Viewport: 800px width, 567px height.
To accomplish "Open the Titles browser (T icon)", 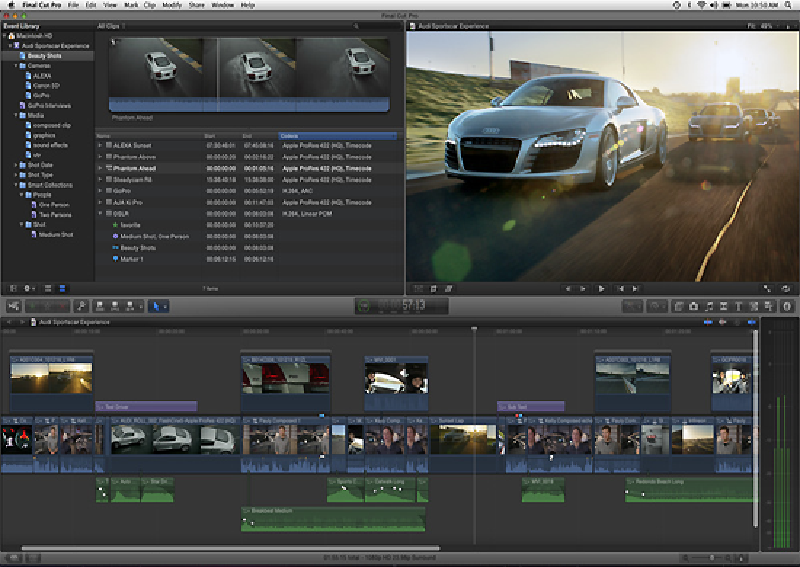I will pyautogui.click(x=738, y=306).
